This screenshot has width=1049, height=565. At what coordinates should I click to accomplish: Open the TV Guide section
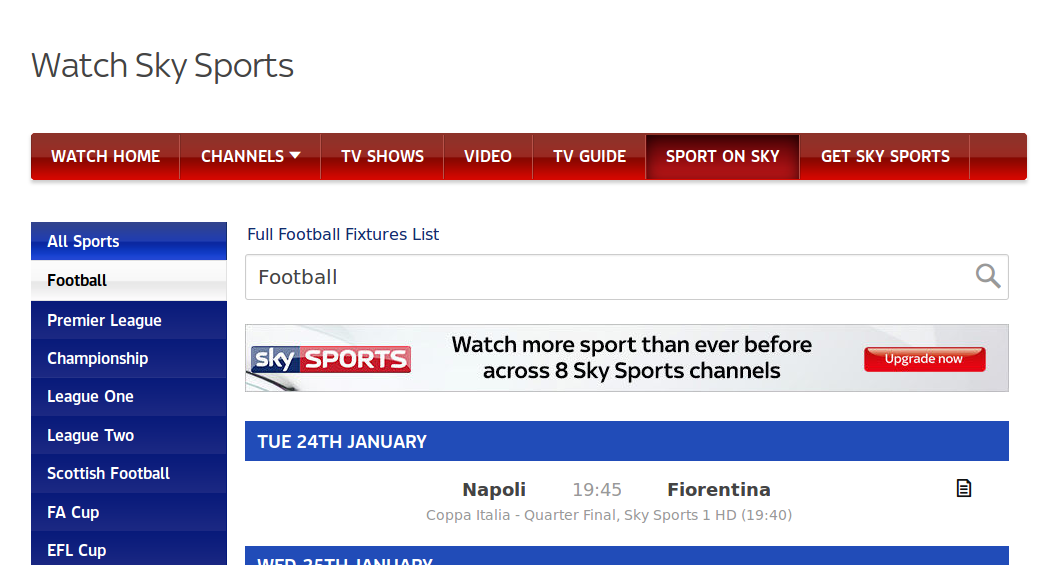(589, 156)
